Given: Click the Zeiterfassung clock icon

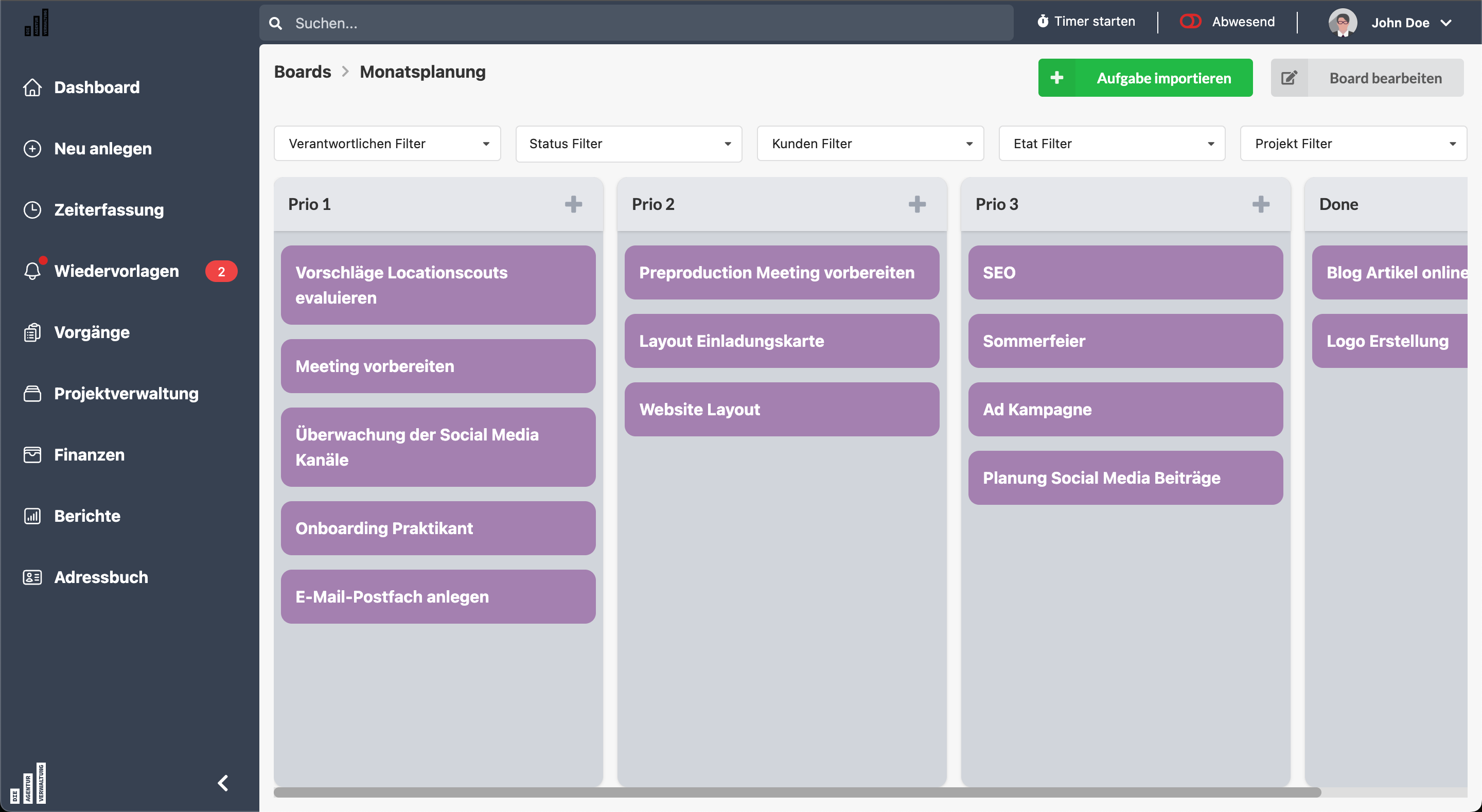Looking at the screenshot, I should (32, 209).
